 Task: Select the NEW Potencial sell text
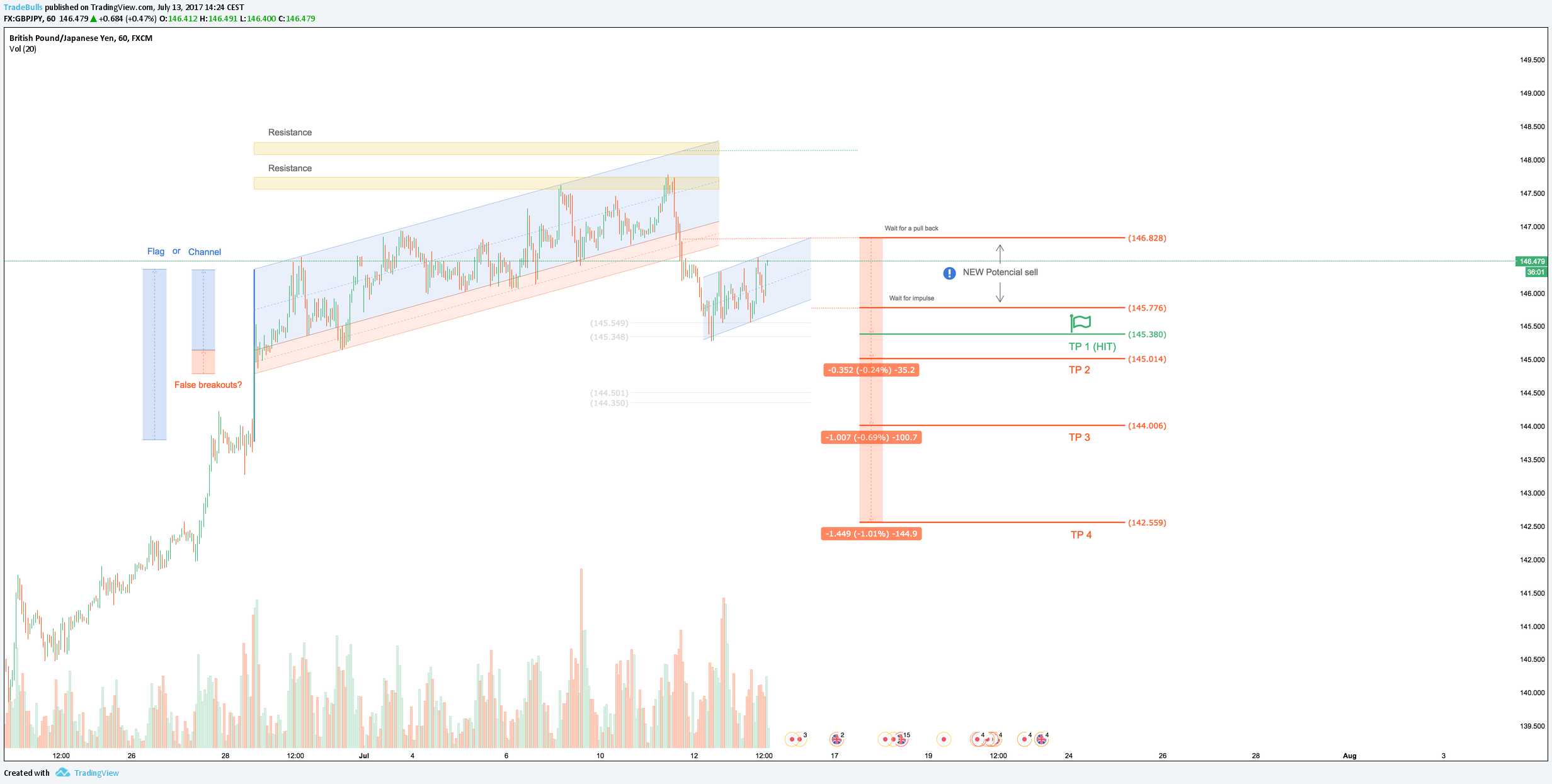click(x=1000, y=272)
